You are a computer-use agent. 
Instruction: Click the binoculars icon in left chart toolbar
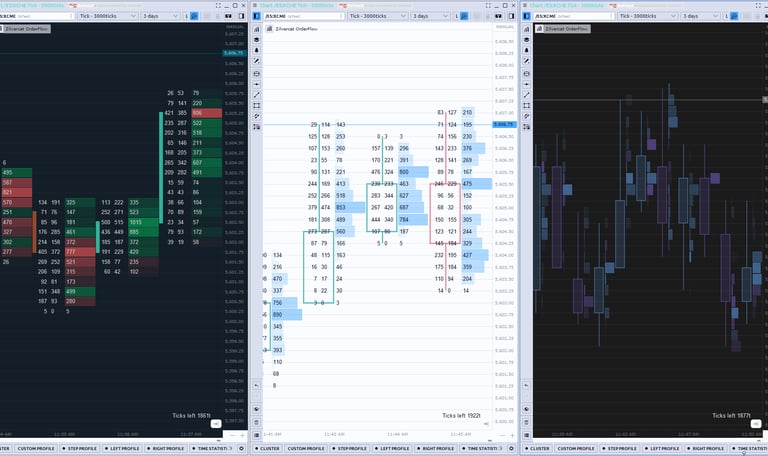(228, 16)
